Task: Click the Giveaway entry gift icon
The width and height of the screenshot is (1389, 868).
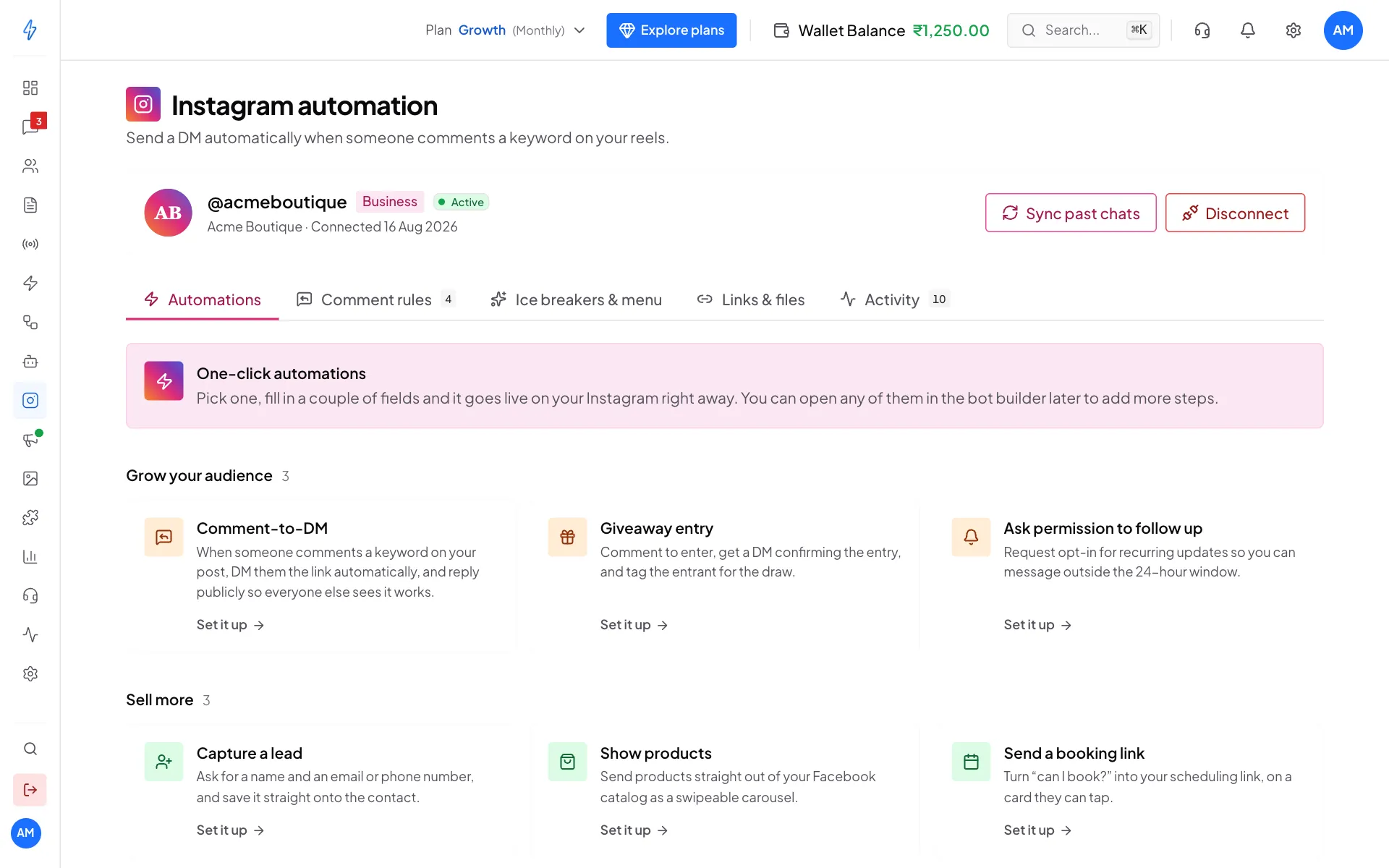Action: coord(567,537)
